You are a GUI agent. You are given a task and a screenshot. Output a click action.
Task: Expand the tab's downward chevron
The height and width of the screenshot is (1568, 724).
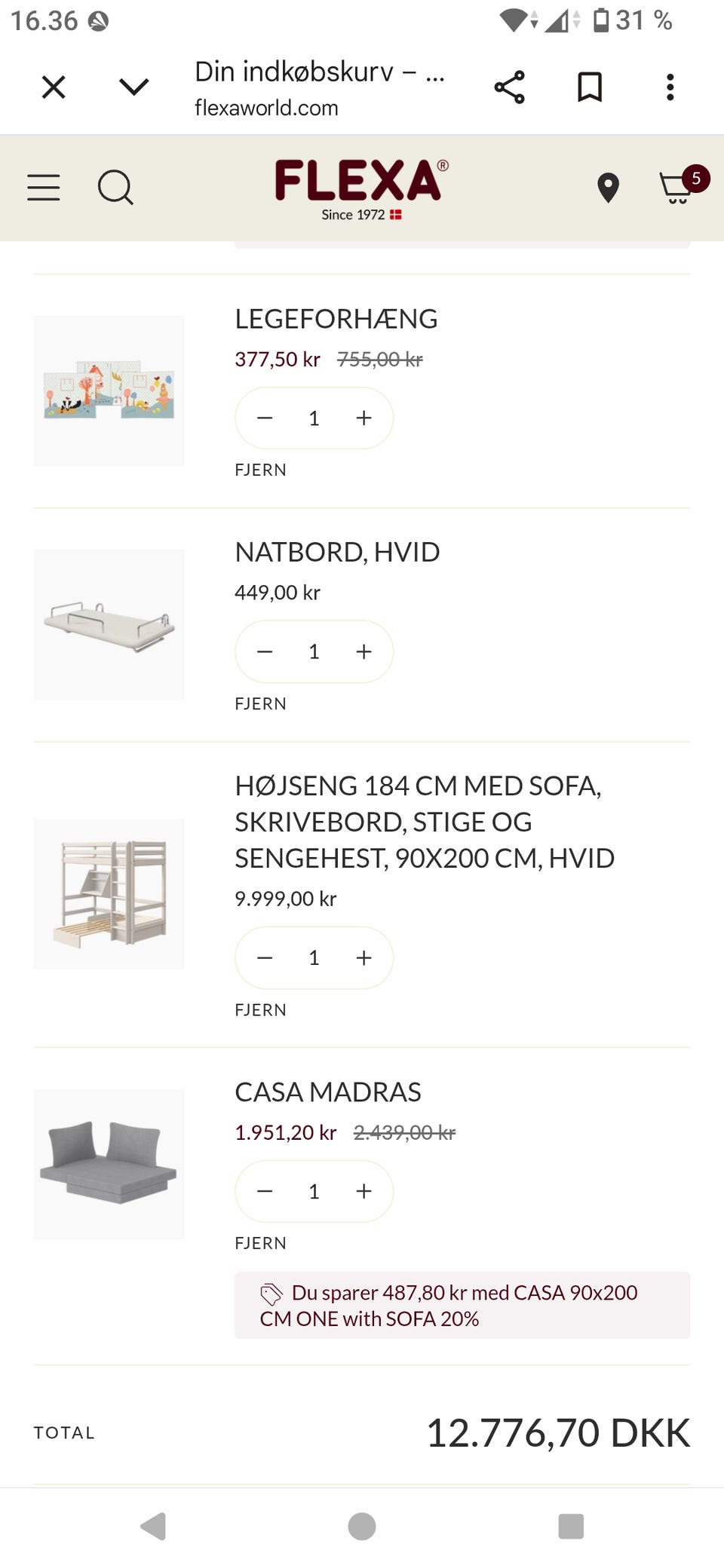[x=134, y=87]
